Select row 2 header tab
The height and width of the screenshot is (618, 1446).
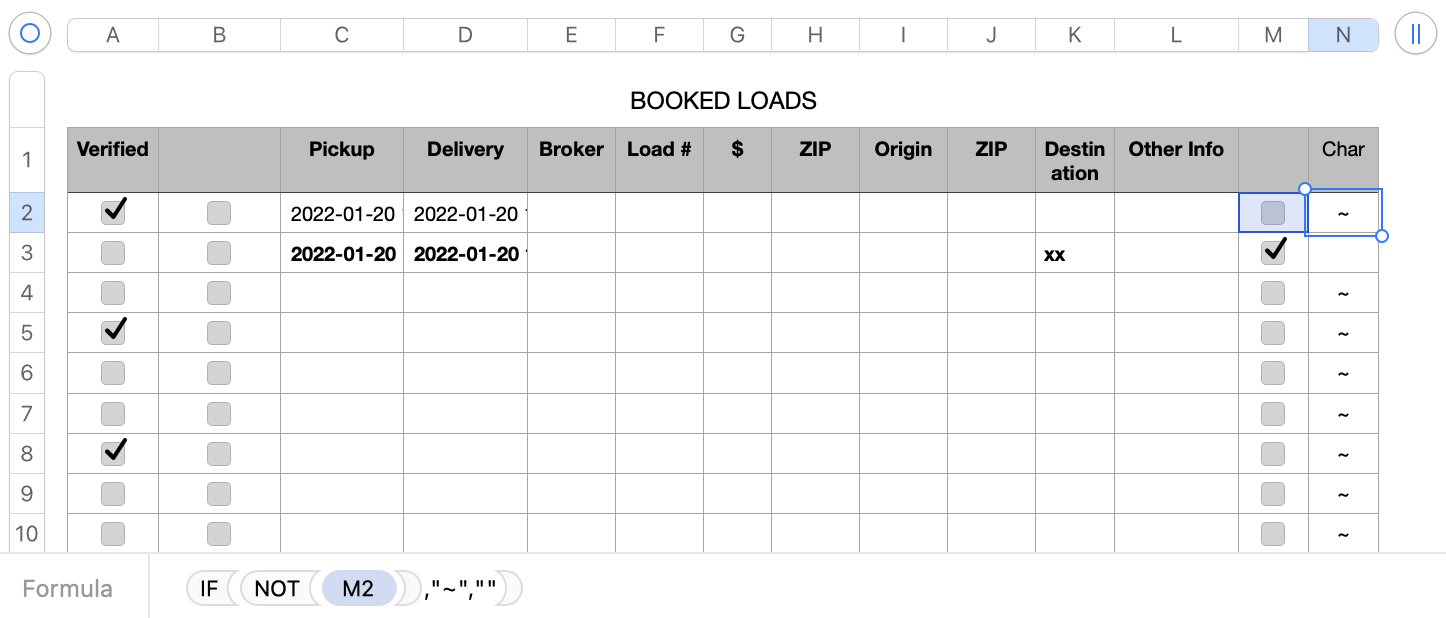tap(27, 212)
